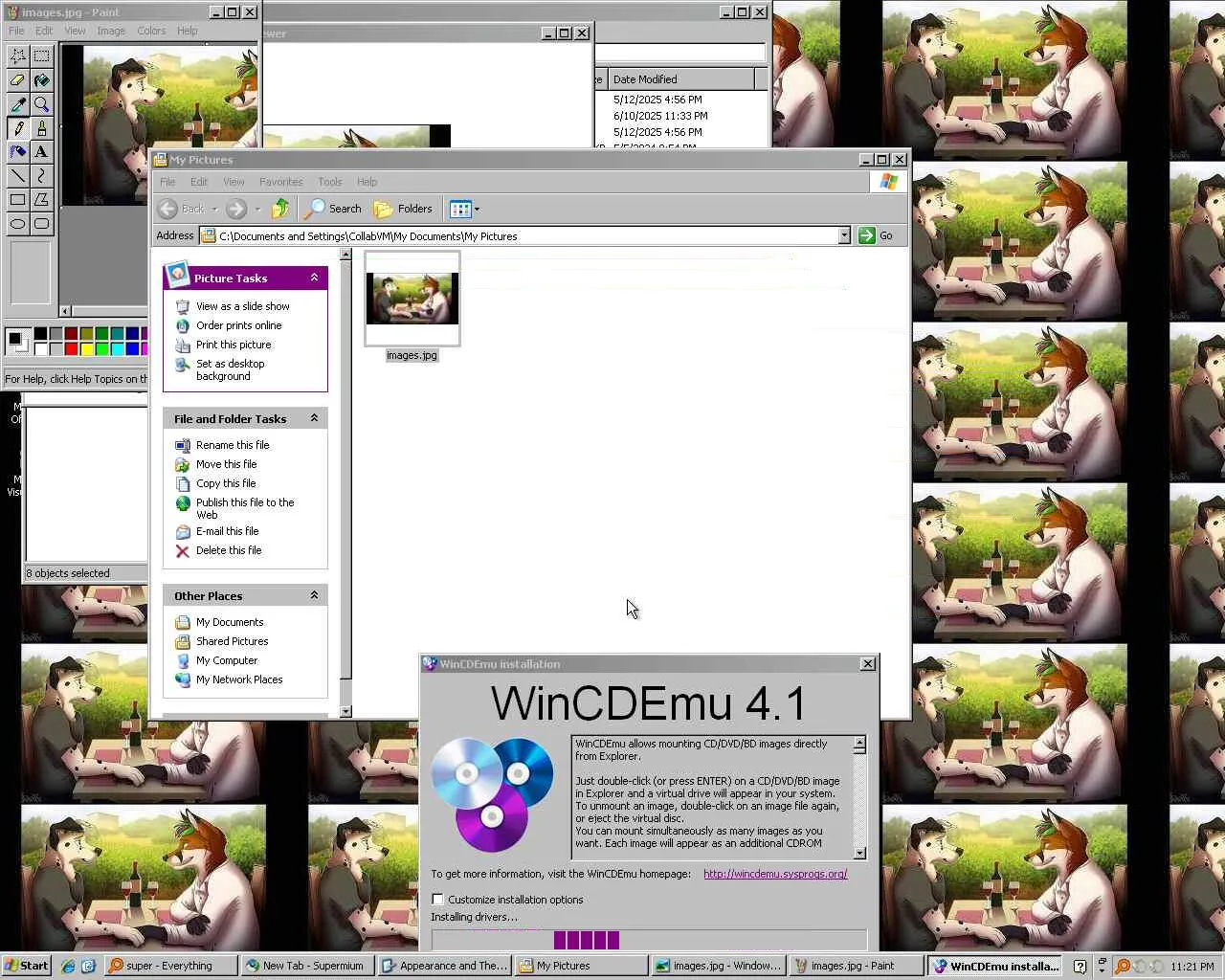Click the Forward arrow in My Pictures
Image resolution: width=1225 pixels, height=980 pixels.
[x=236, y=209]
